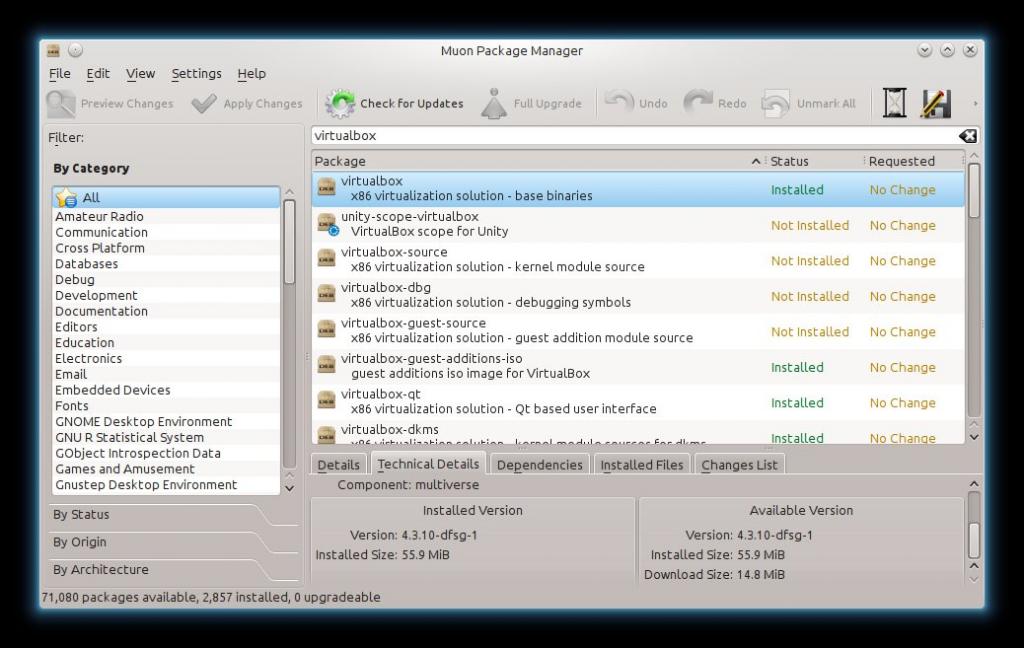Viewport: 1024px width, 648px height.
Task: Expand the By Architecture filter section
Action: point(100,570)
